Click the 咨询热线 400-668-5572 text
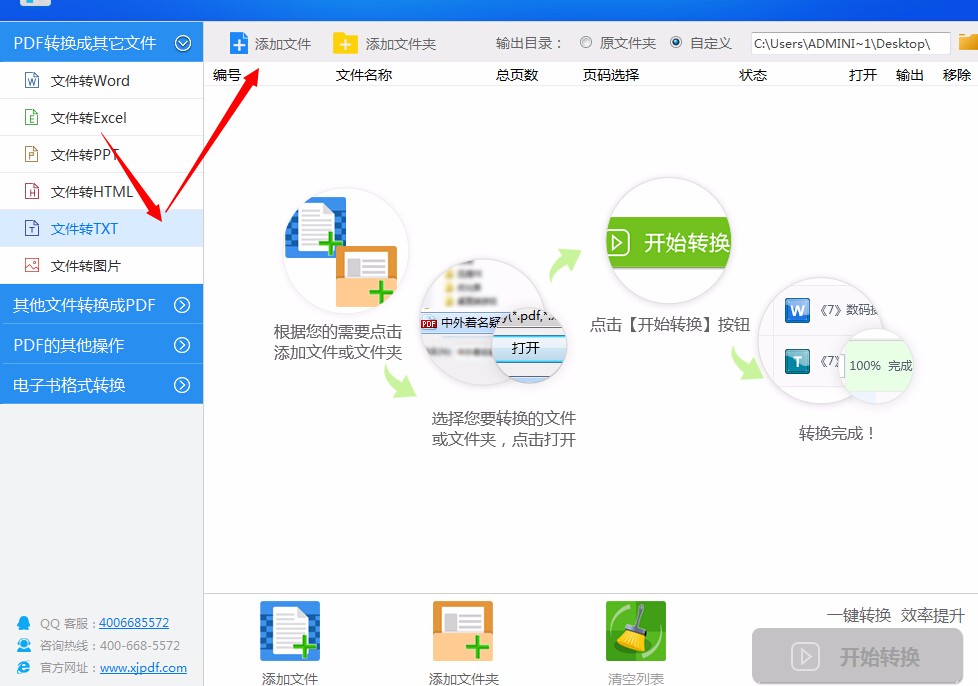Screen dimensions: 978x686 click(110, 645)
